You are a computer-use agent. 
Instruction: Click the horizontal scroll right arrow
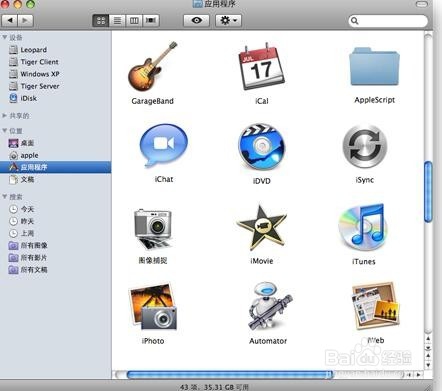(418, 375)
